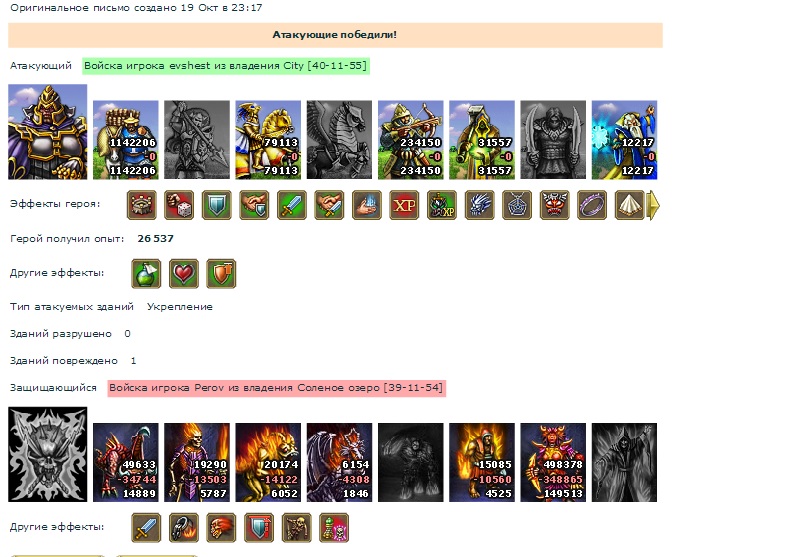
Task: Select the defender skull emblem portrait
Action: 48,455
